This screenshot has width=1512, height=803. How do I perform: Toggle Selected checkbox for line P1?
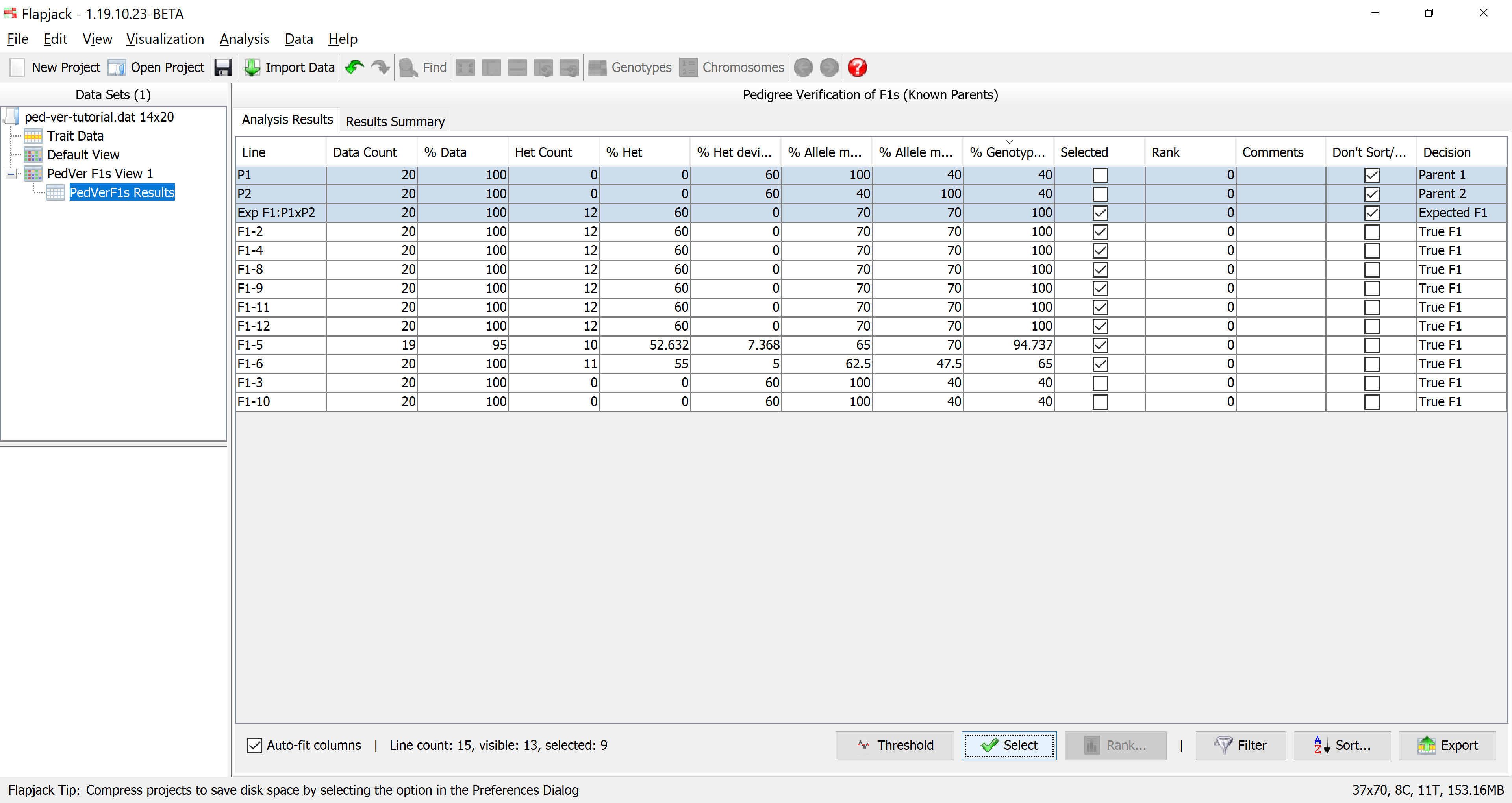tap(1100, 175)
